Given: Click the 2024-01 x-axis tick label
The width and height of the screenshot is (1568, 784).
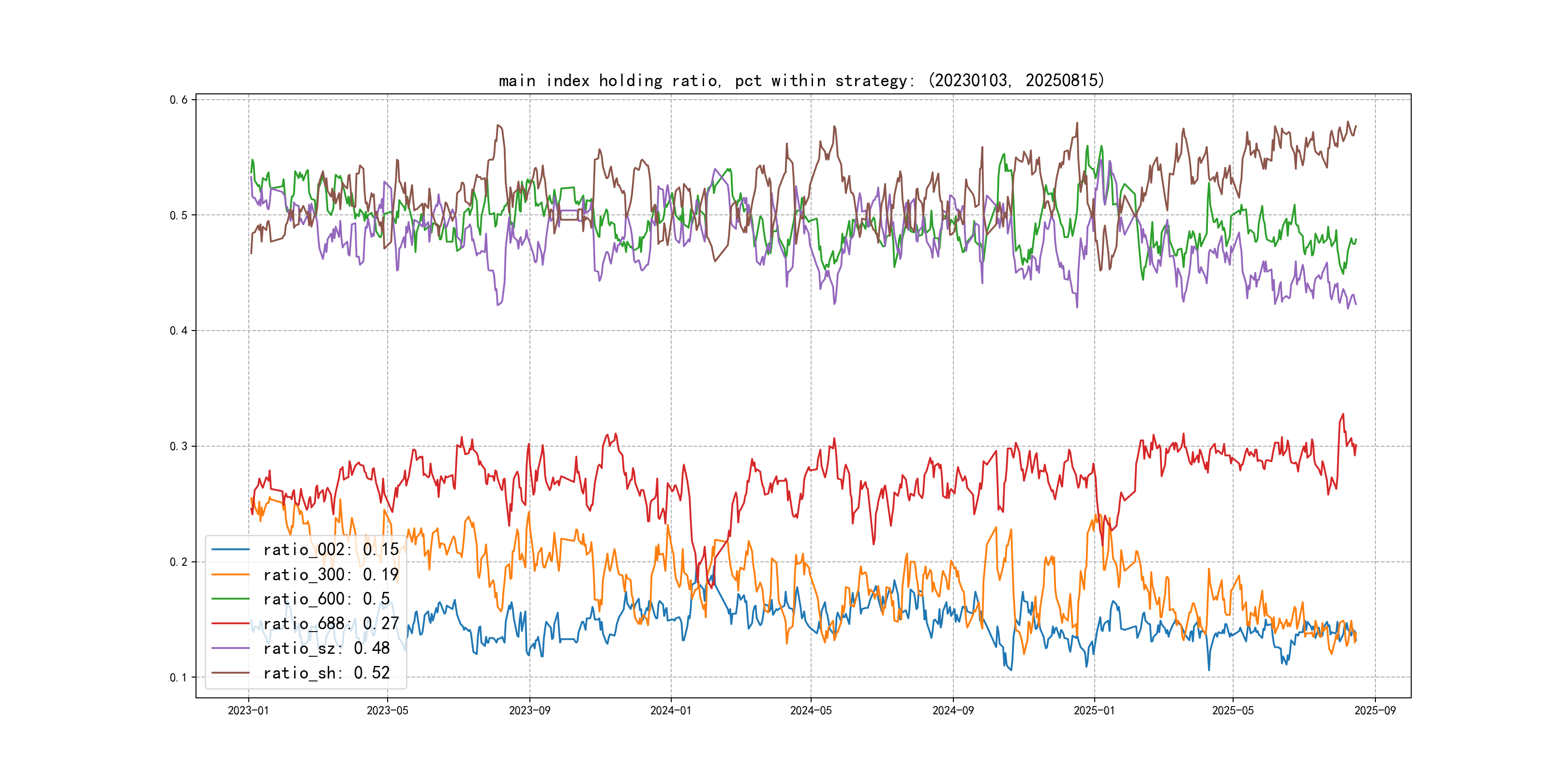Looking at the screenshot, I should (x=671, y=710).
